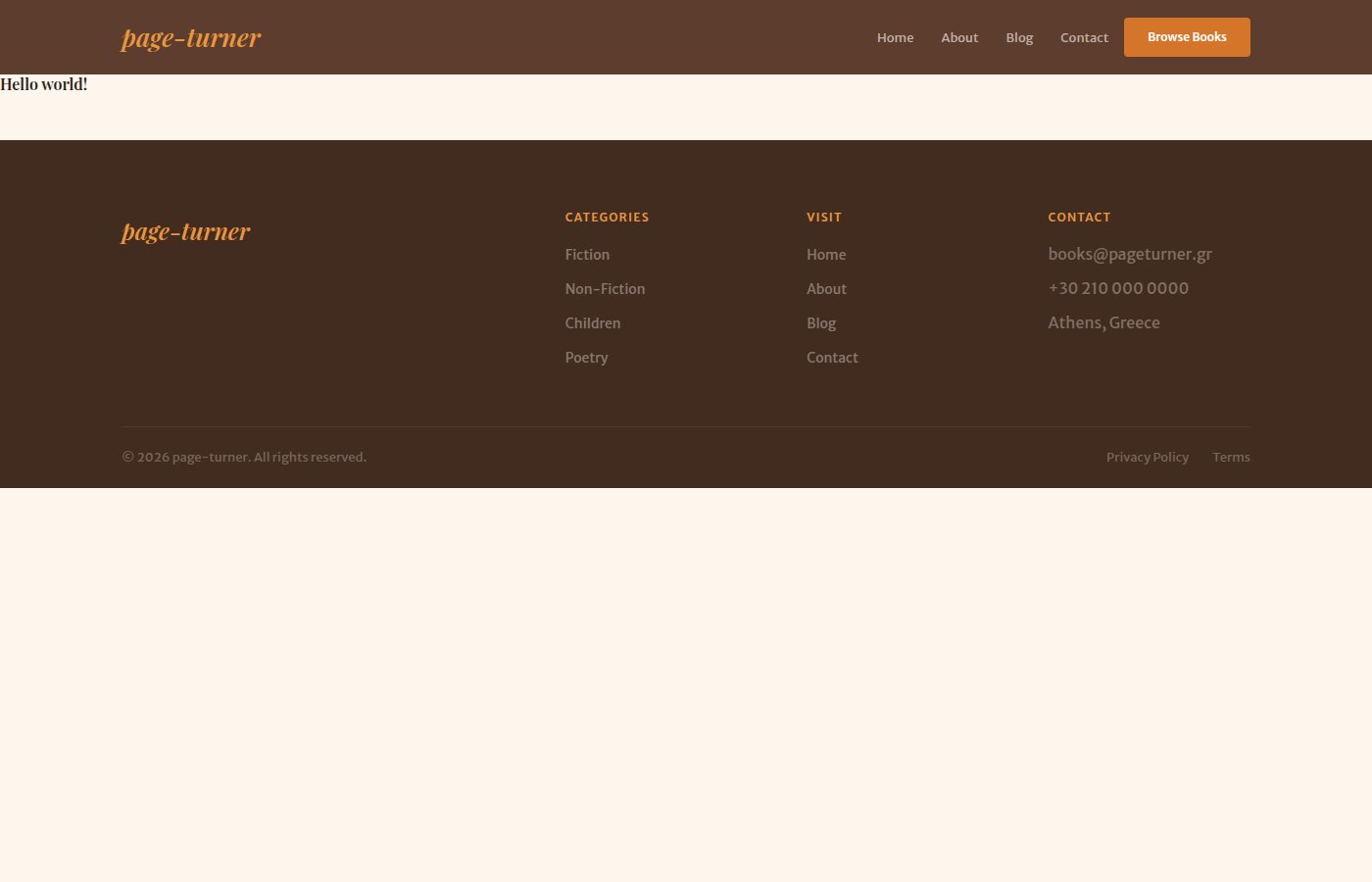
Task: Click the +30 210 000 0000 phone number
Action: pos(1118,288)
